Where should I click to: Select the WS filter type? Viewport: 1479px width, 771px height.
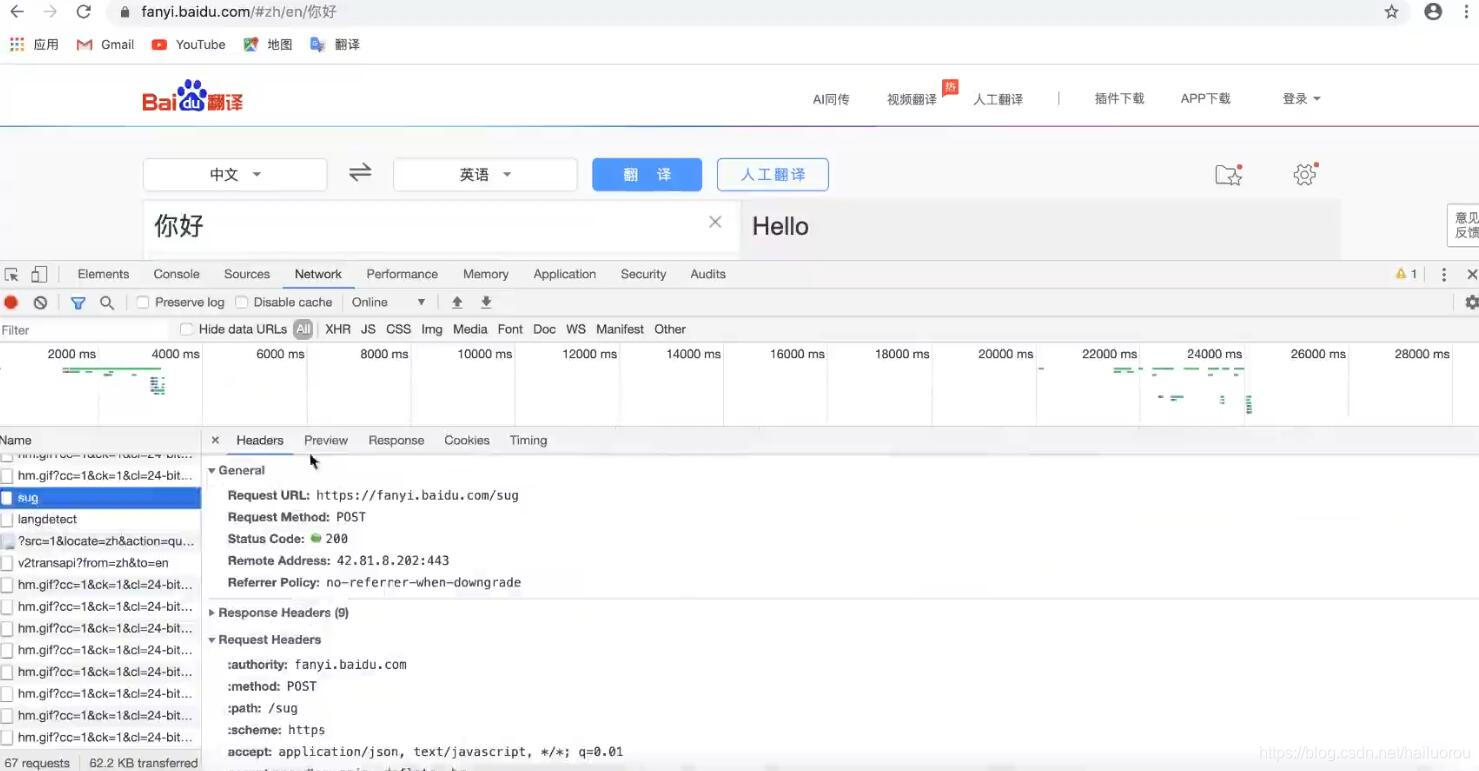[576, 329]
